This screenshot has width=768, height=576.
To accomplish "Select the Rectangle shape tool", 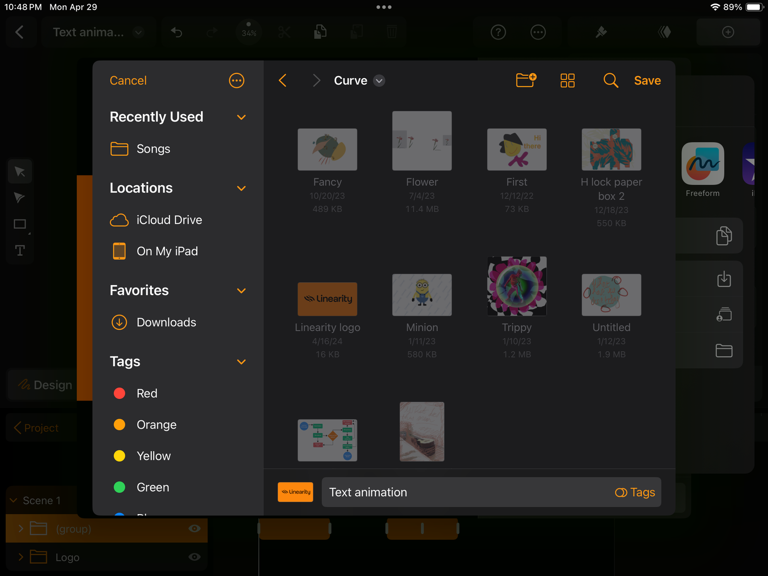I will coord(20,224).
